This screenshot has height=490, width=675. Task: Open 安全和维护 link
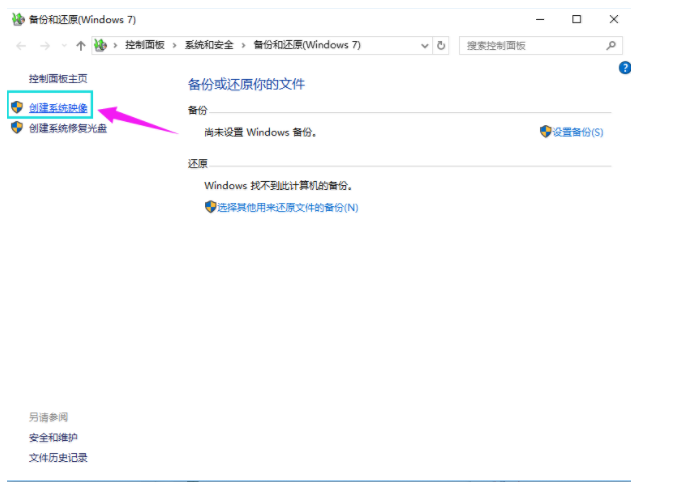(x=53, y=437)
